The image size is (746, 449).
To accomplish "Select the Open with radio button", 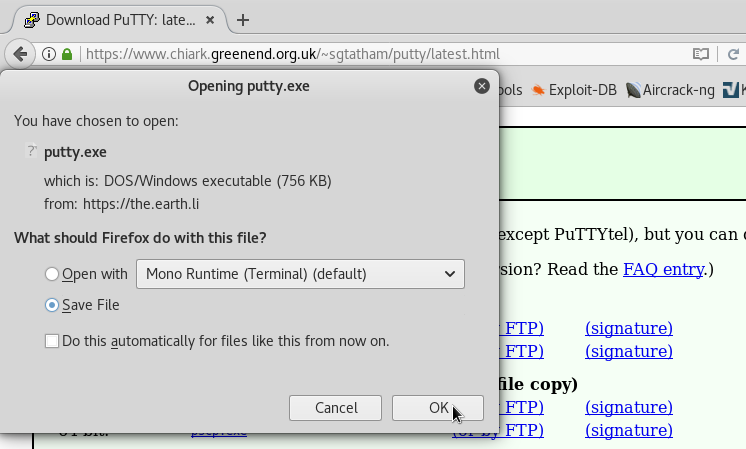I will pos(51,274).
